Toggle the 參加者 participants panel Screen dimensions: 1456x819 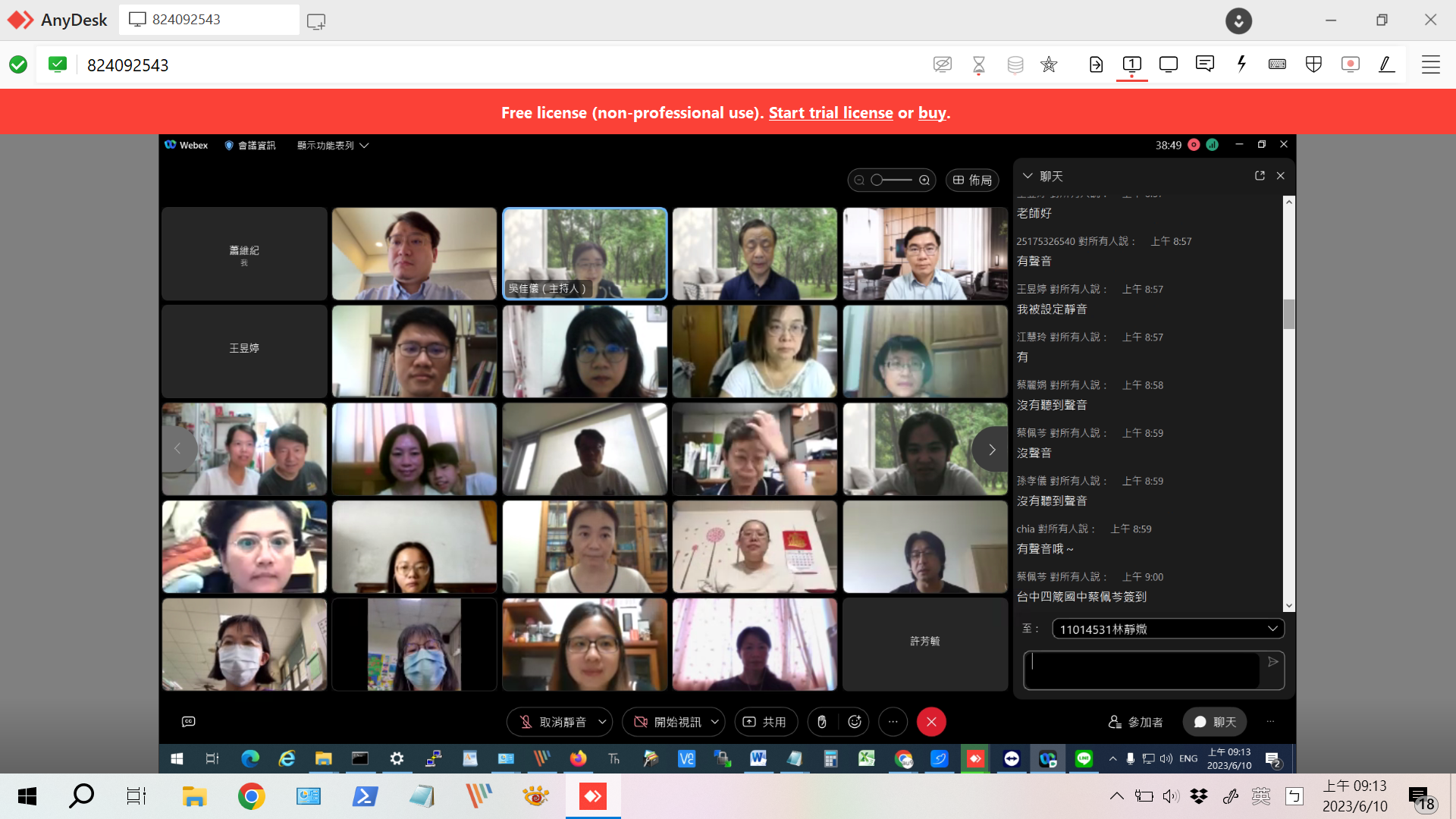(1136, 722)
